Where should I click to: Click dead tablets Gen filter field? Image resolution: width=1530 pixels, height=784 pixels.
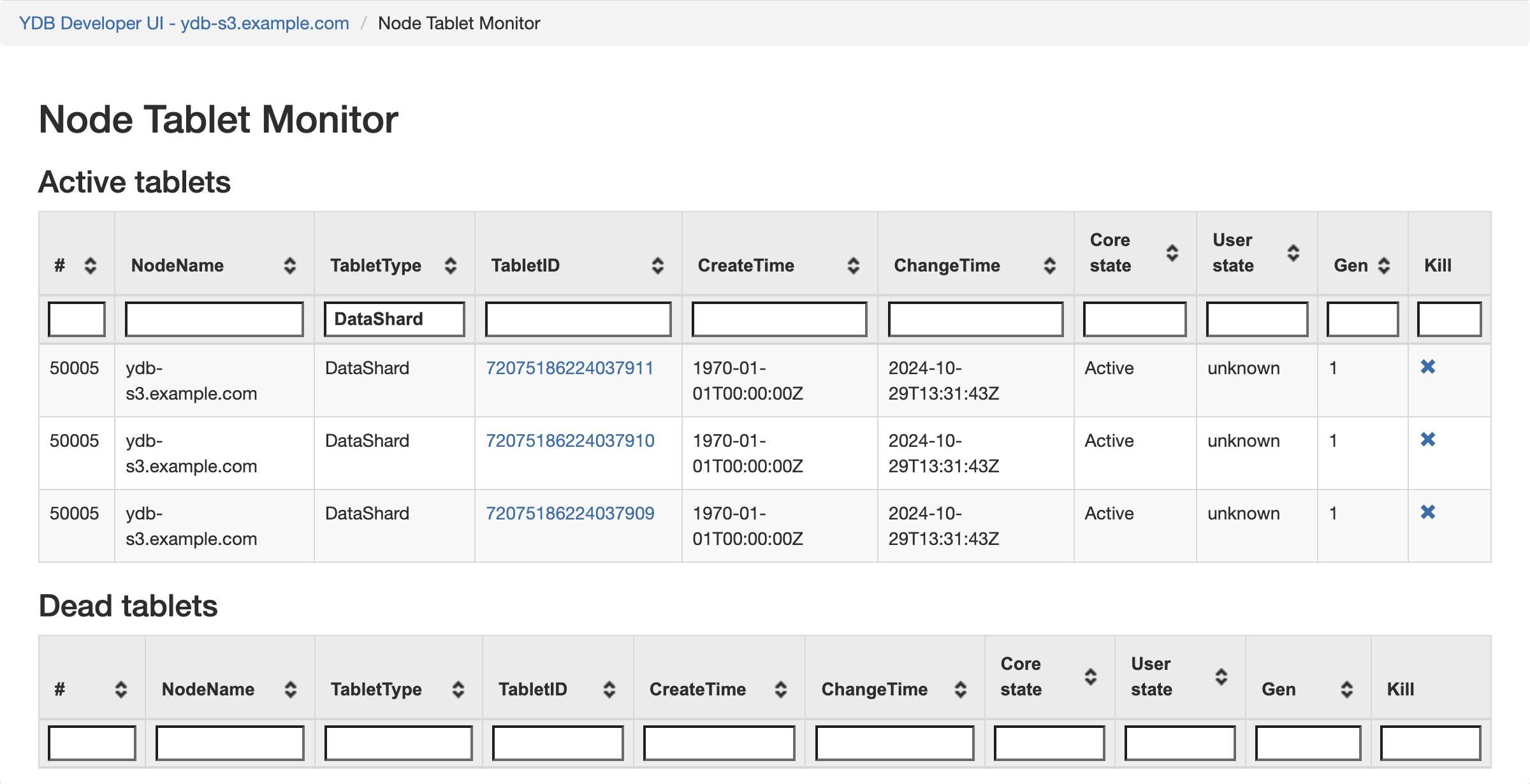point(1308,743)
